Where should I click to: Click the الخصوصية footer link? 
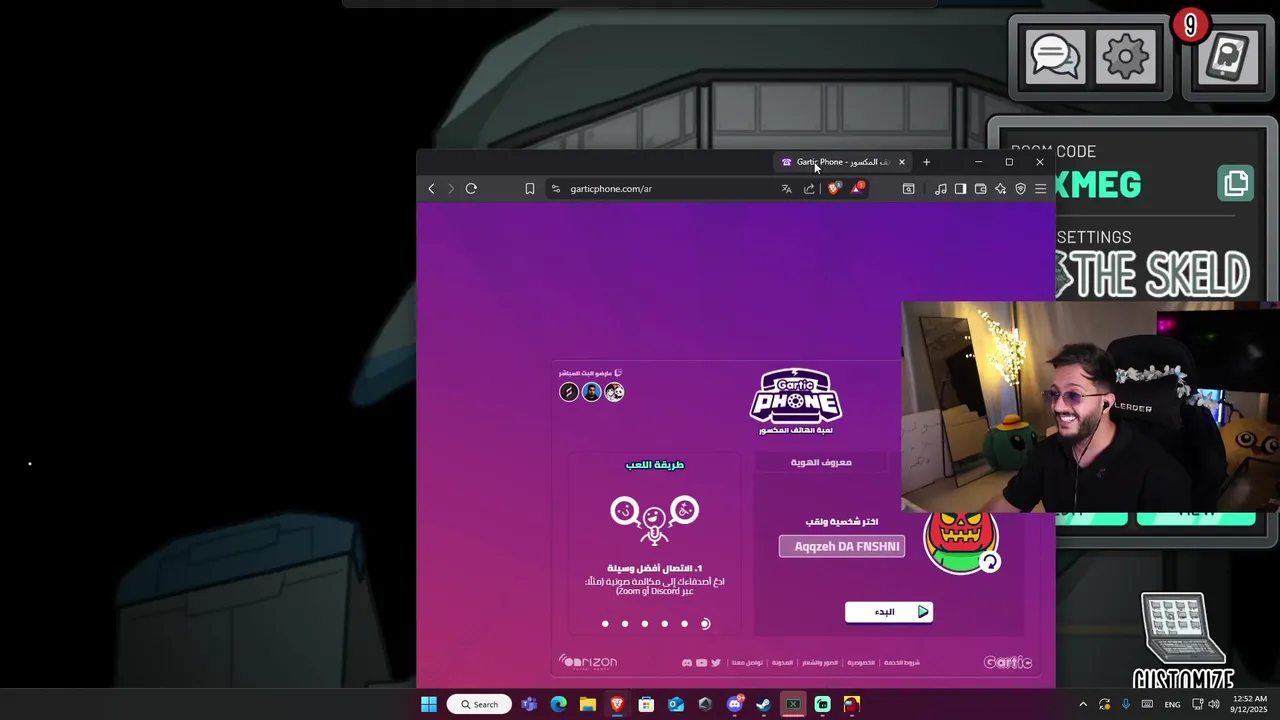pos(861,663)
